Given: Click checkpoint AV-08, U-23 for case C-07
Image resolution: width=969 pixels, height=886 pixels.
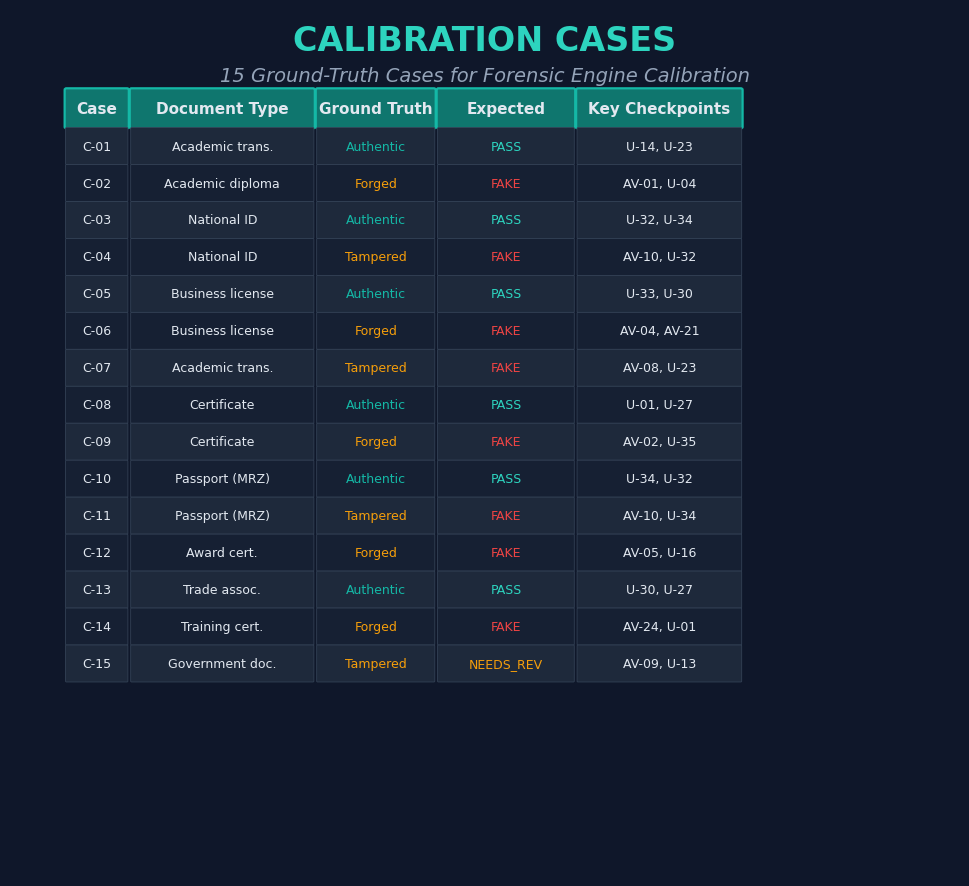Looking at the screenshot, I should click(659, 367).
